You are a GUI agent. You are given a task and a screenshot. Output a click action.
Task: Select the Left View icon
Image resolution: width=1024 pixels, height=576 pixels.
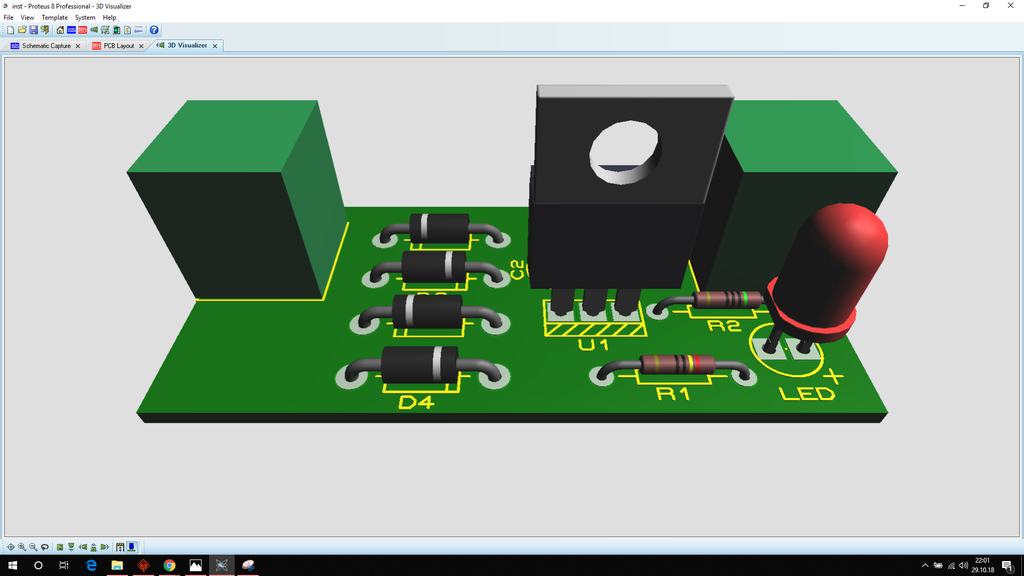point(83,547)
